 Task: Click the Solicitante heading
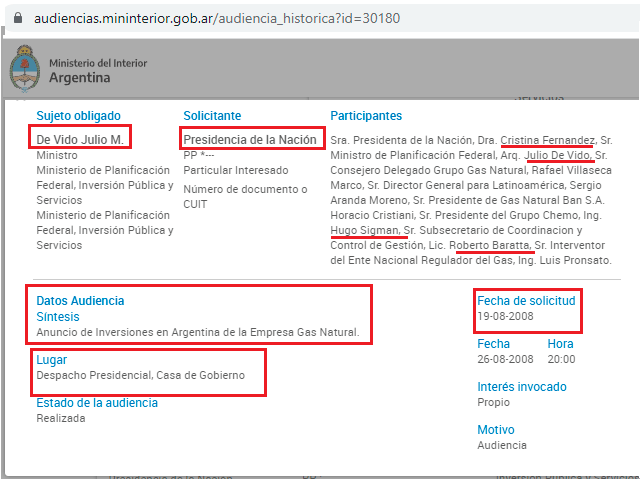tap(212, 116)
